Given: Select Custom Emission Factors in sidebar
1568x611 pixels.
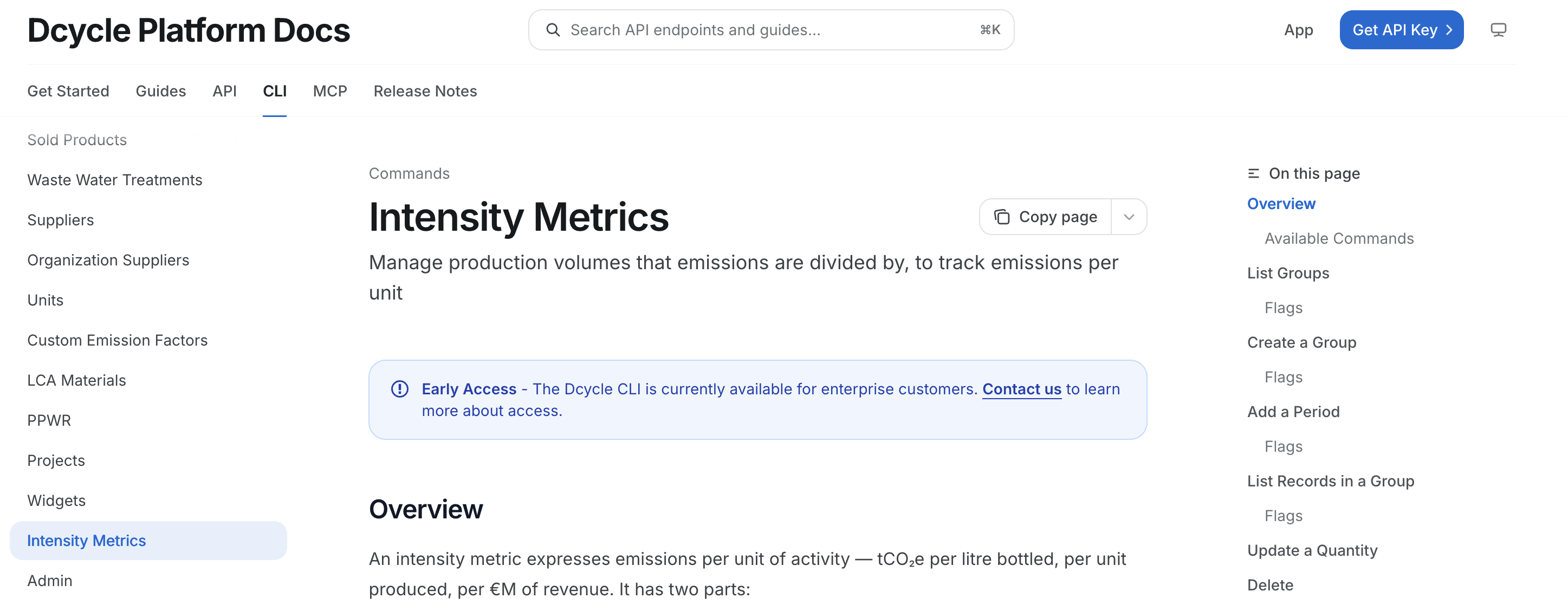Looking at the screenshot, I should (x=118, y=340).
